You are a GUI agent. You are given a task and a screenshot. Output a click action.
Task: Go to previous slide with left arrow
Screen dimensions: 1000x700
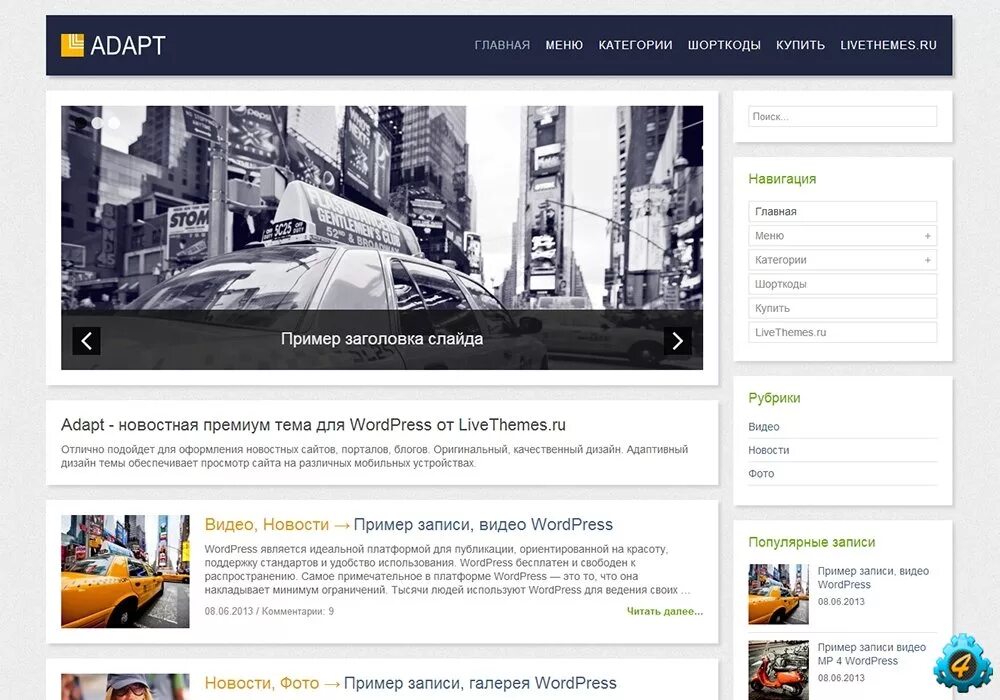click(86, 341)
